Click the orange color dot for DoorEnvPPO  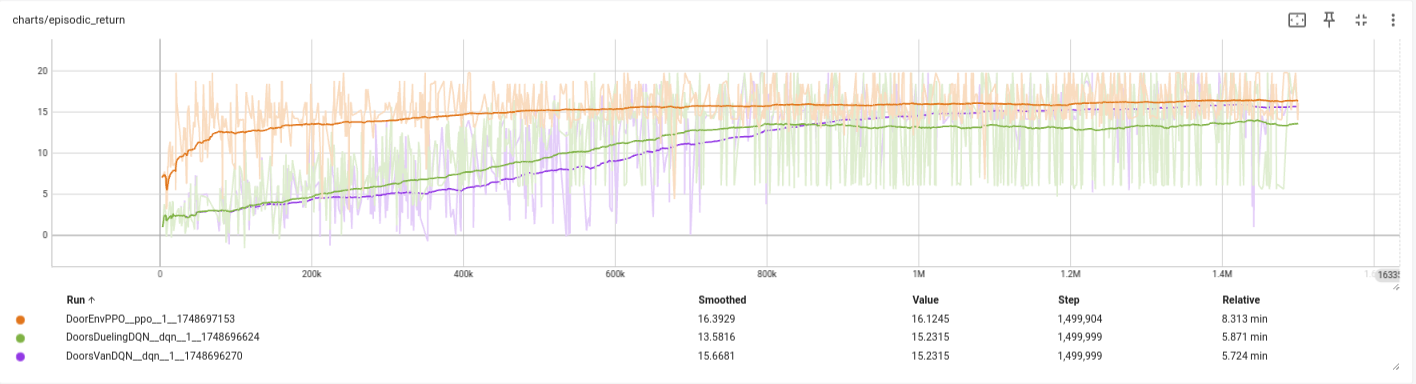click(x=21, y=319)
